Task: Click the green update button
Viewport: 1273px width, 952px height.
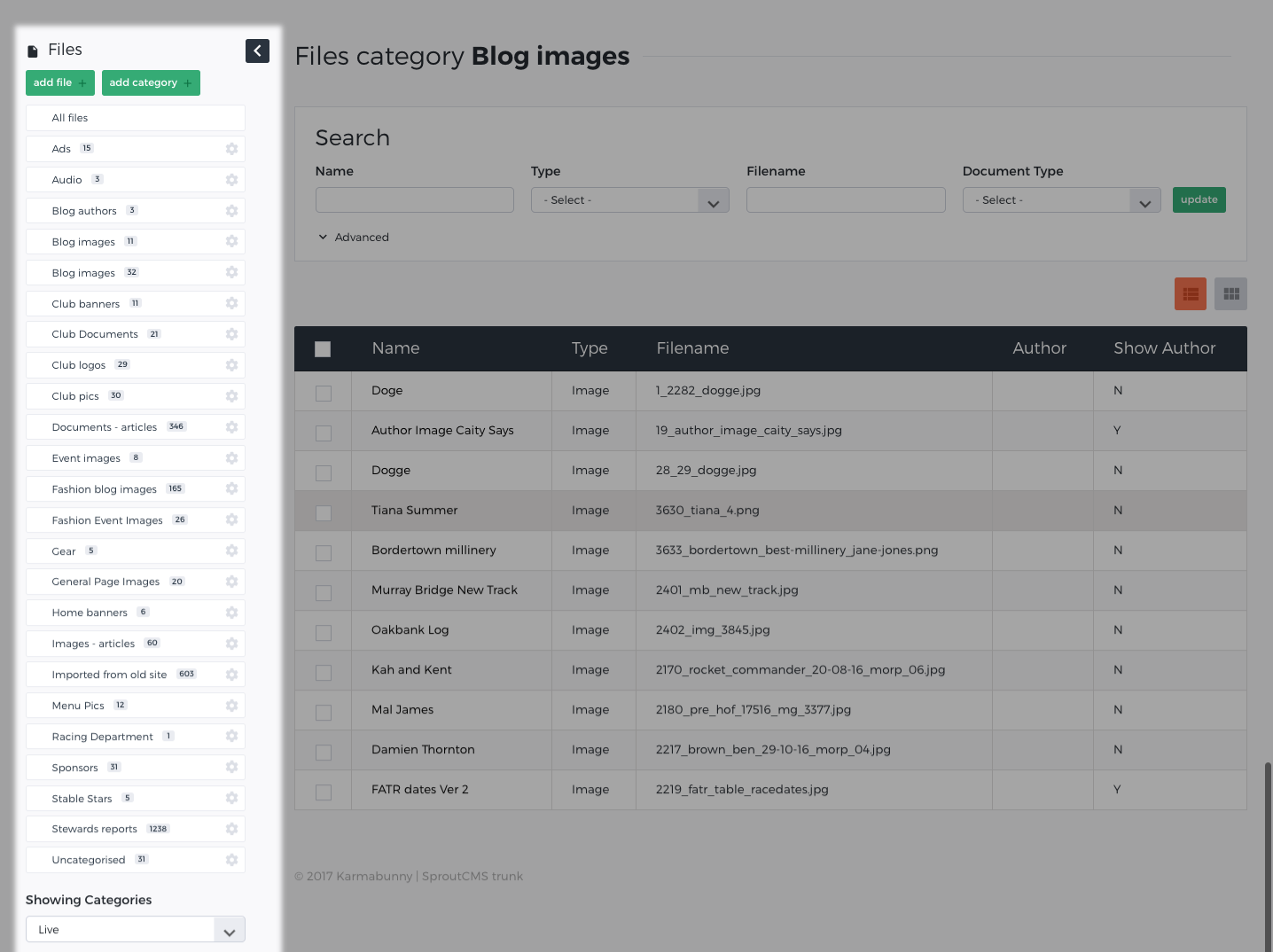Action: [x=1199, y=199]
